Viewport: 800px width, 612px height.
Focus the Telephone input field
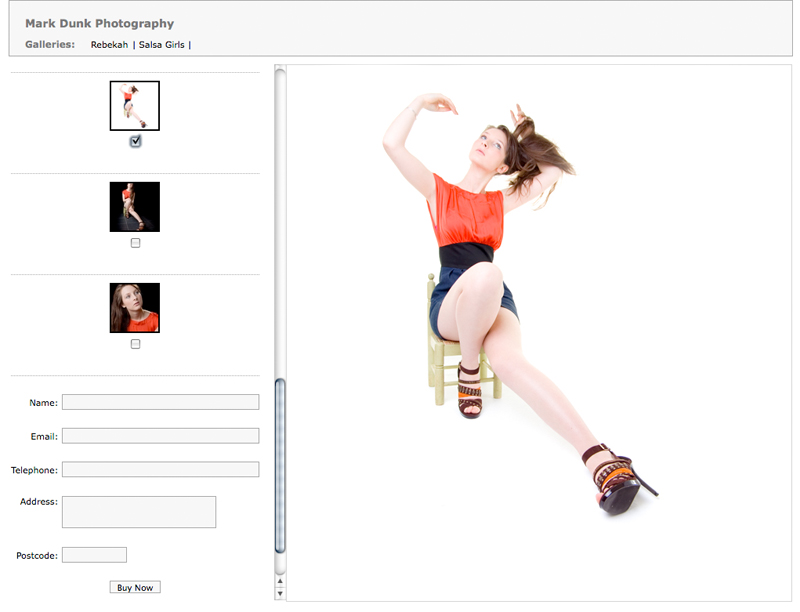pyautogui.click(x=161, y=469)
